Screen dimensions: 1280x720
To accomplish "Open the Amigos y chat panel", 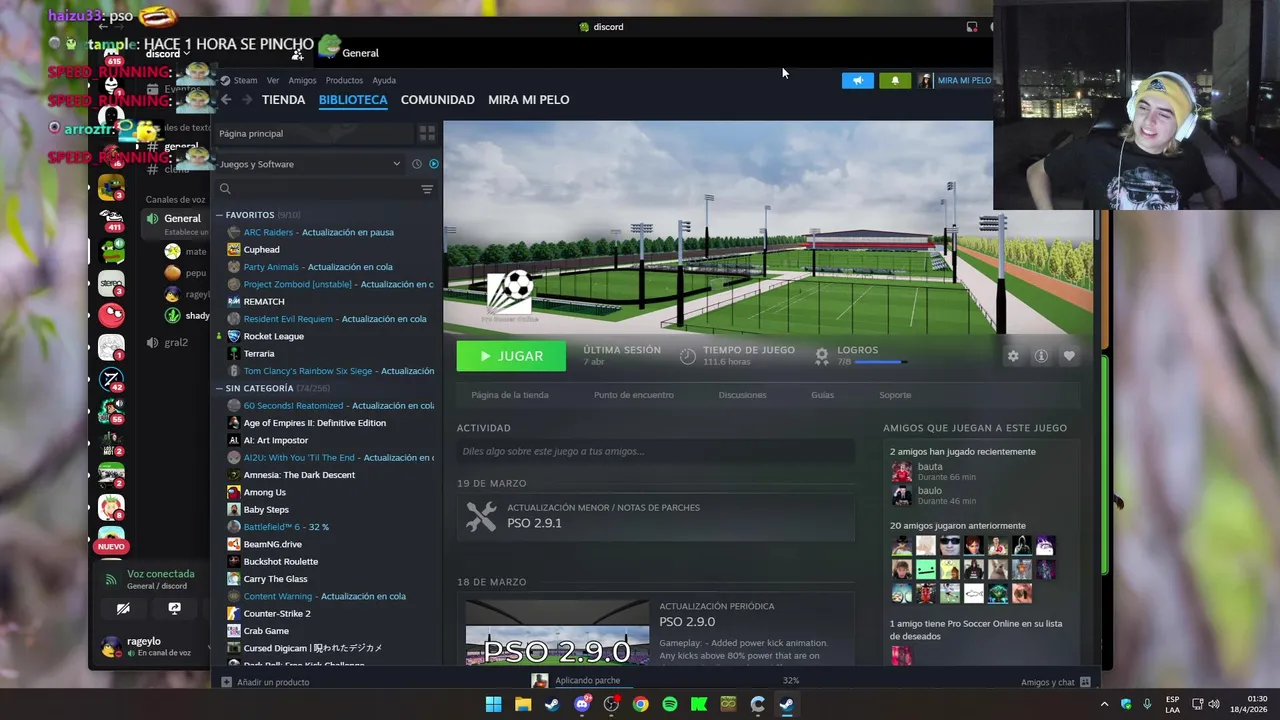I will (x=1055, y=682).
